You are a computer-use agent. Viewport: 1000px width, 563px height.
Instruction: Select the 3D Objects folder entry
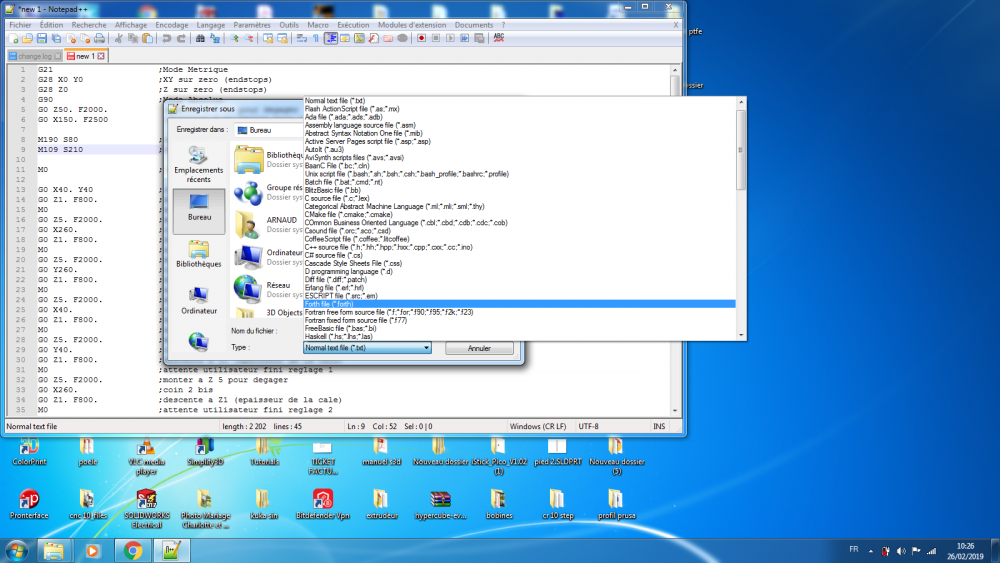[x=268, y=312]
